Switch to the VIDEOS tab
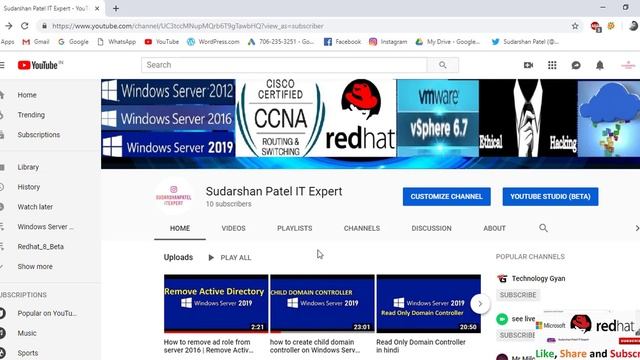640x360 pixels. point(233,228)
